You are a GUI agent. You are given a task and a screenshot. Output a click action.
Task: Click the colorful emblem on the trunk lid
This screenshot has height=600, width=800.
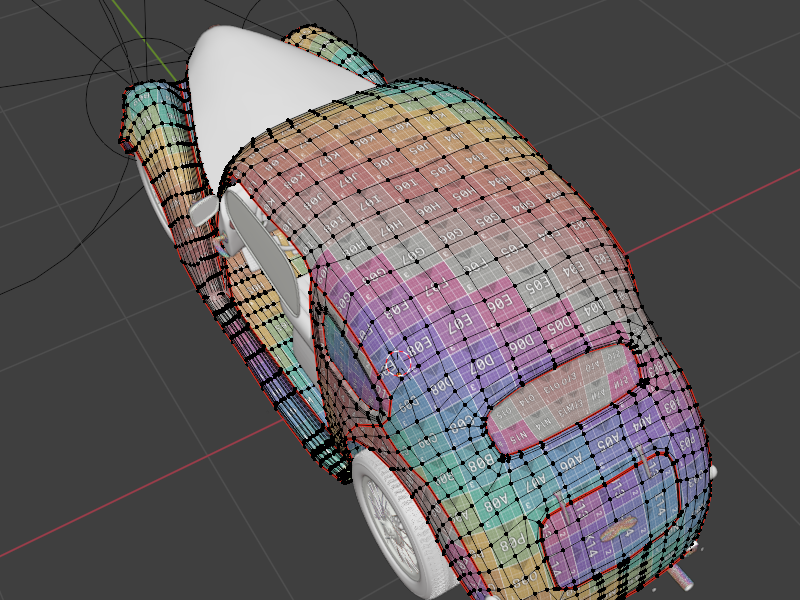(618, 529)
